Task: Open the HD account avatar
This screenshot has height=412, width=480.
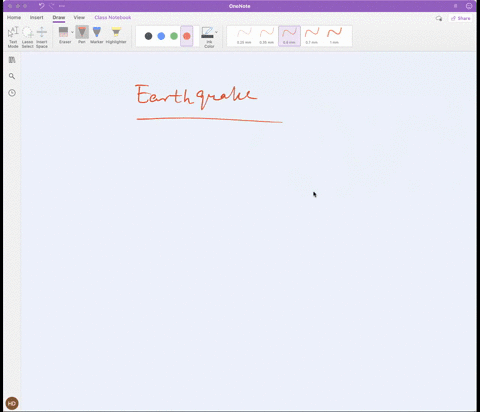Action: 12,403
